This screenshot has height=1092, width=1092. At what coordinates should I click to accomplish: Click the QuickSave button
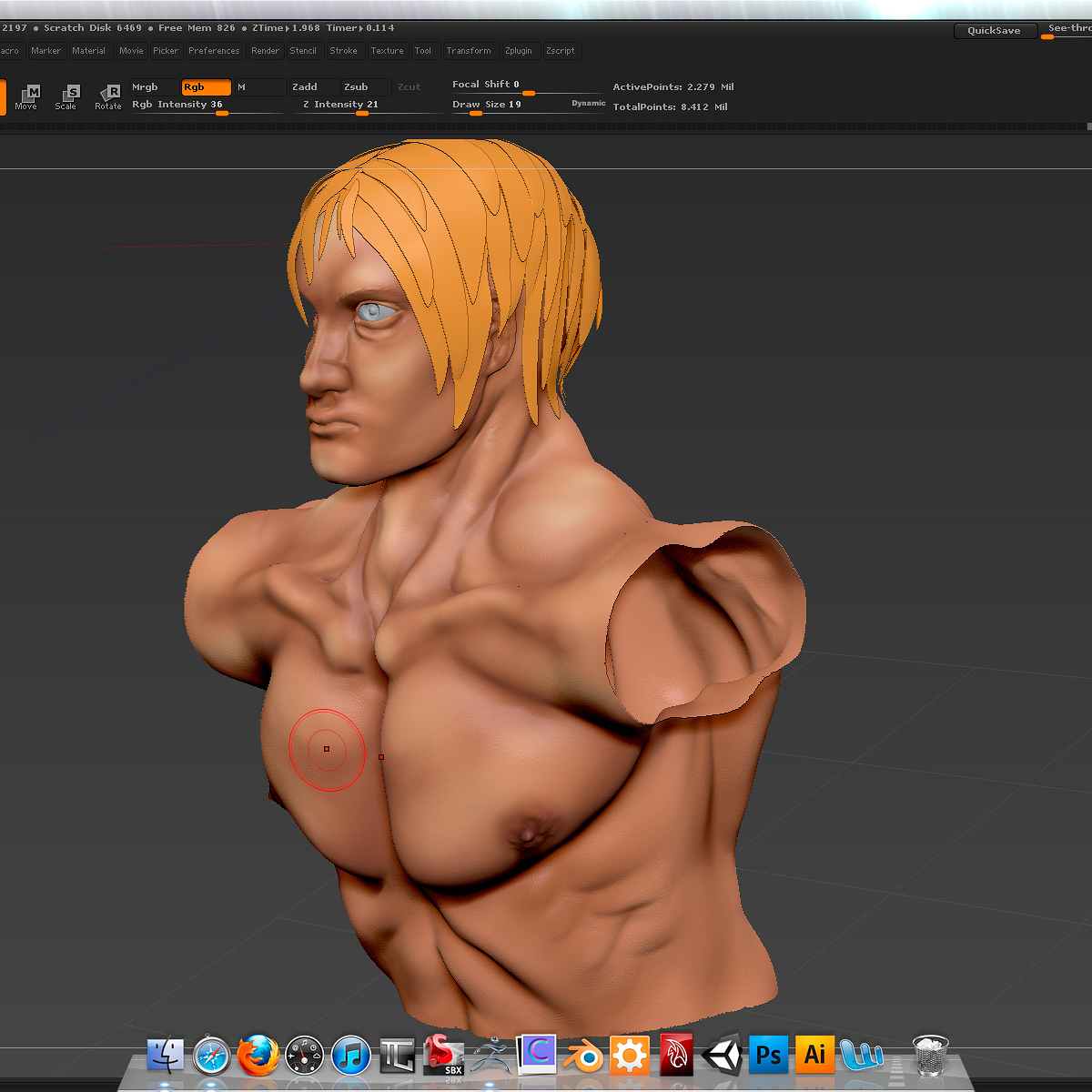click(x=994, y=31)
